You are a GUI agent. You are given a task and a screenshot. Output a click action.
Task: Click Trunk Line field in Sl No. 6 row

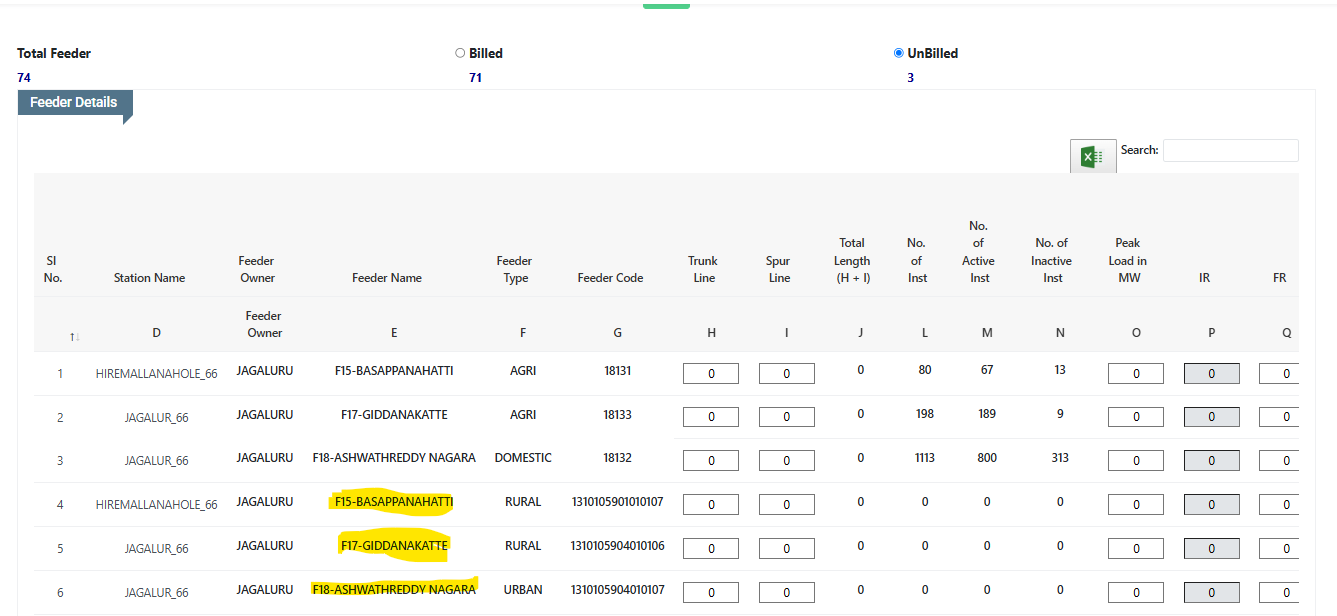click(711, 593)
